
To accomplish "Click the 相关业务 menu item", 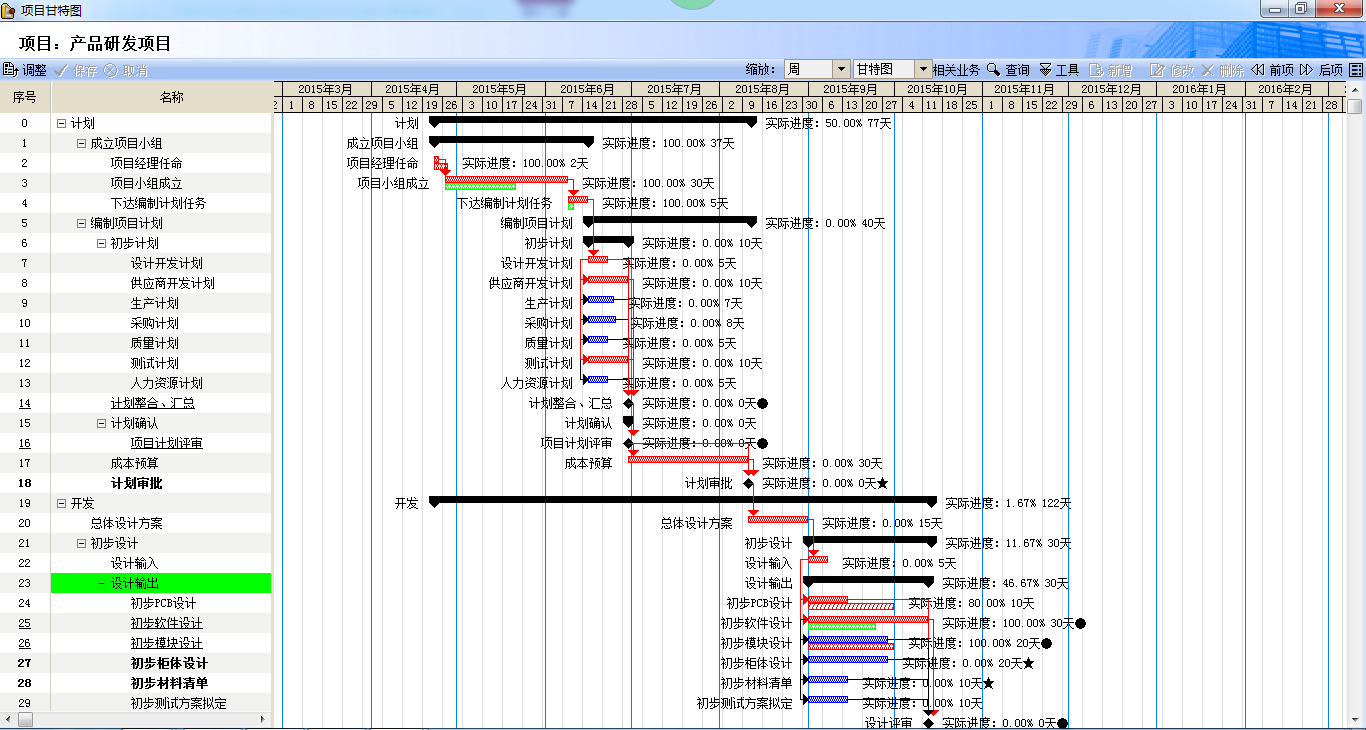I will pyautogui.click(x=956, y=70).
